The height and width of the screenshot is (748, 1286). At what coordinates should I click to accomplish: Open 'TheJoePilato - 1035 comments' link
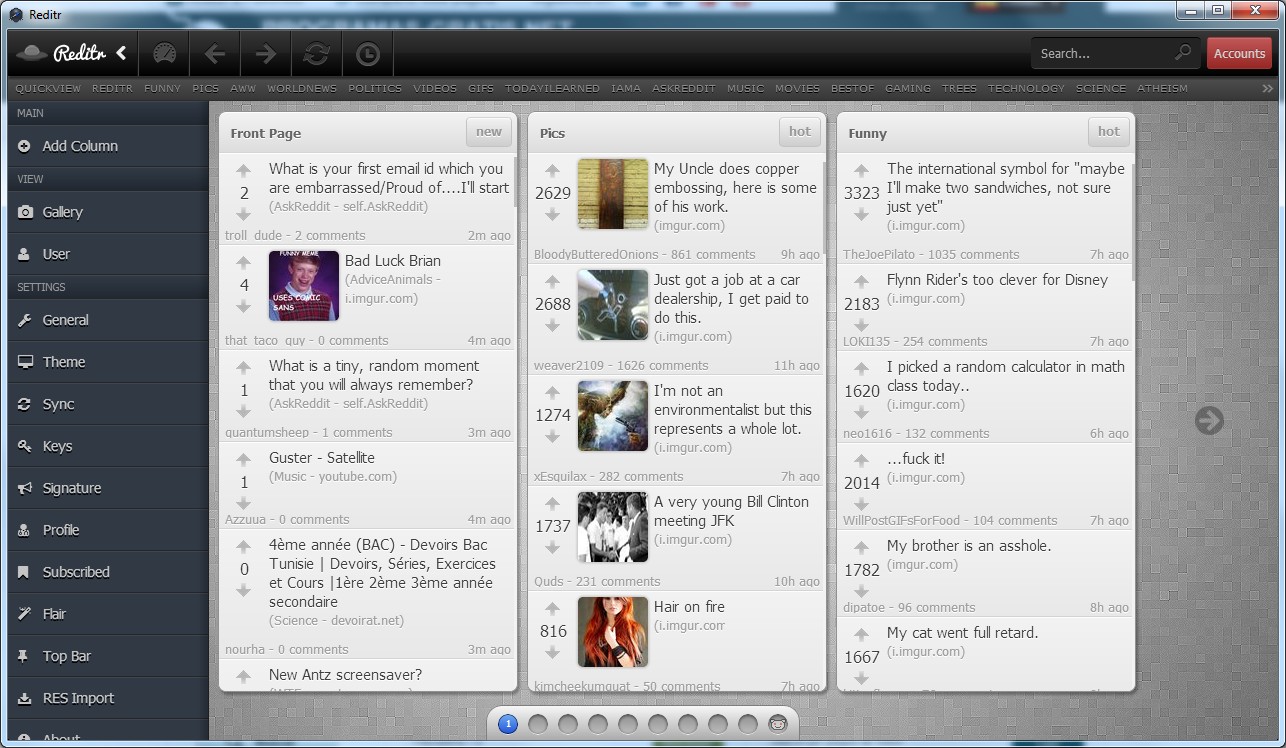click(x=931, y=254)
